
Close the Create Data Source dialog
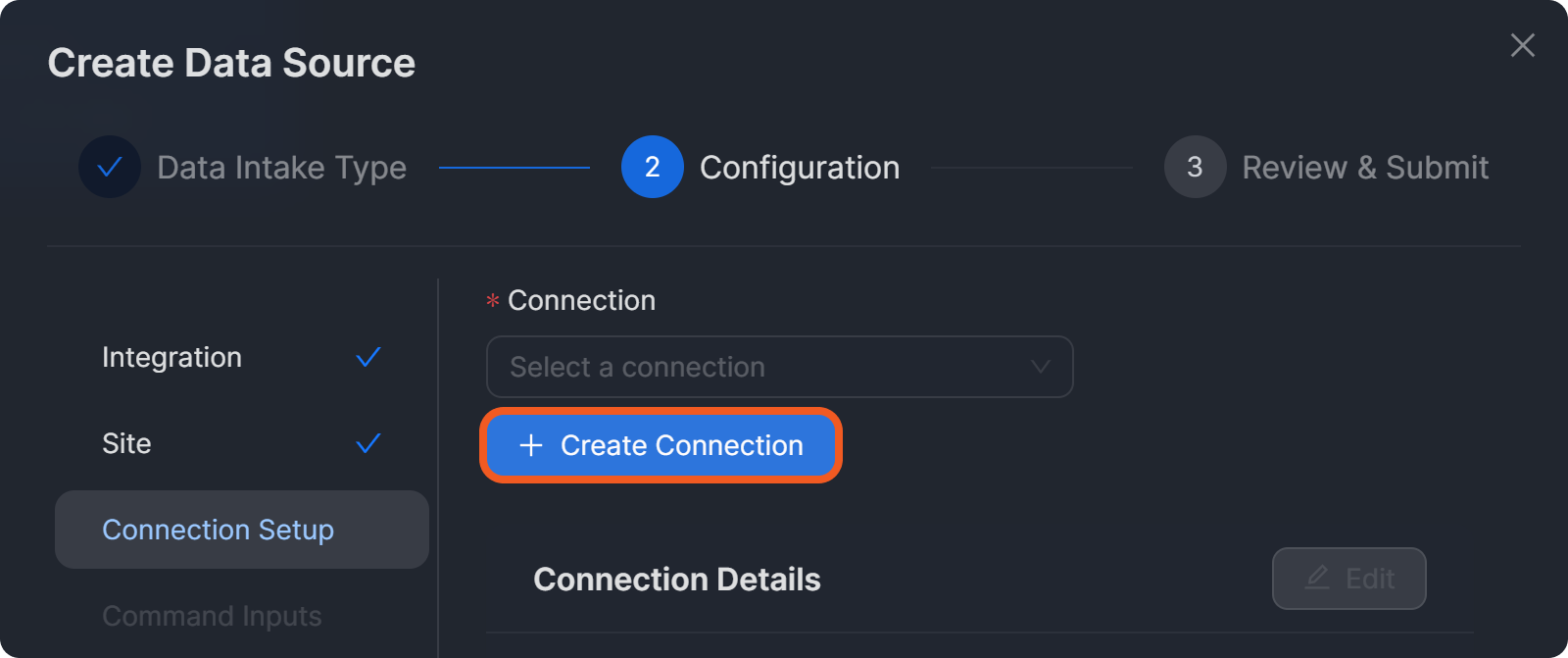tap(1522, 45)
